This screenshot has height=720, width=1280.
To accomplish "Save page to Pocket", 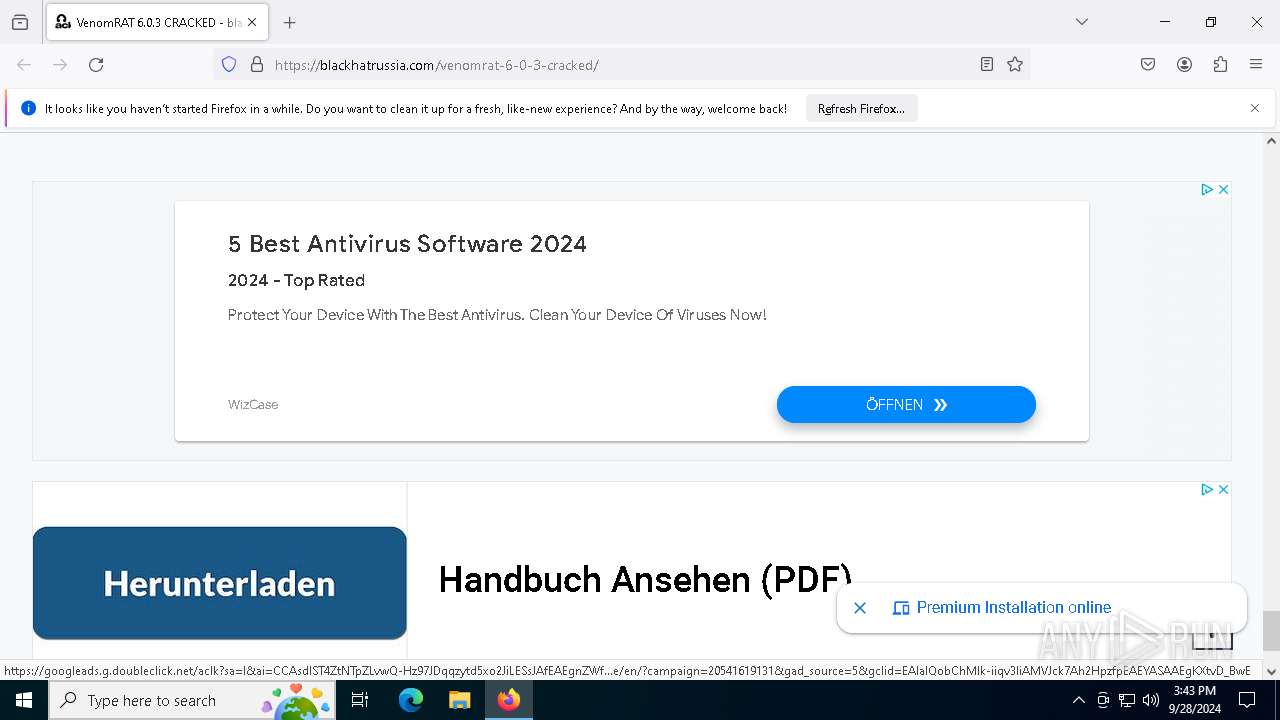I will point(1148,65).
